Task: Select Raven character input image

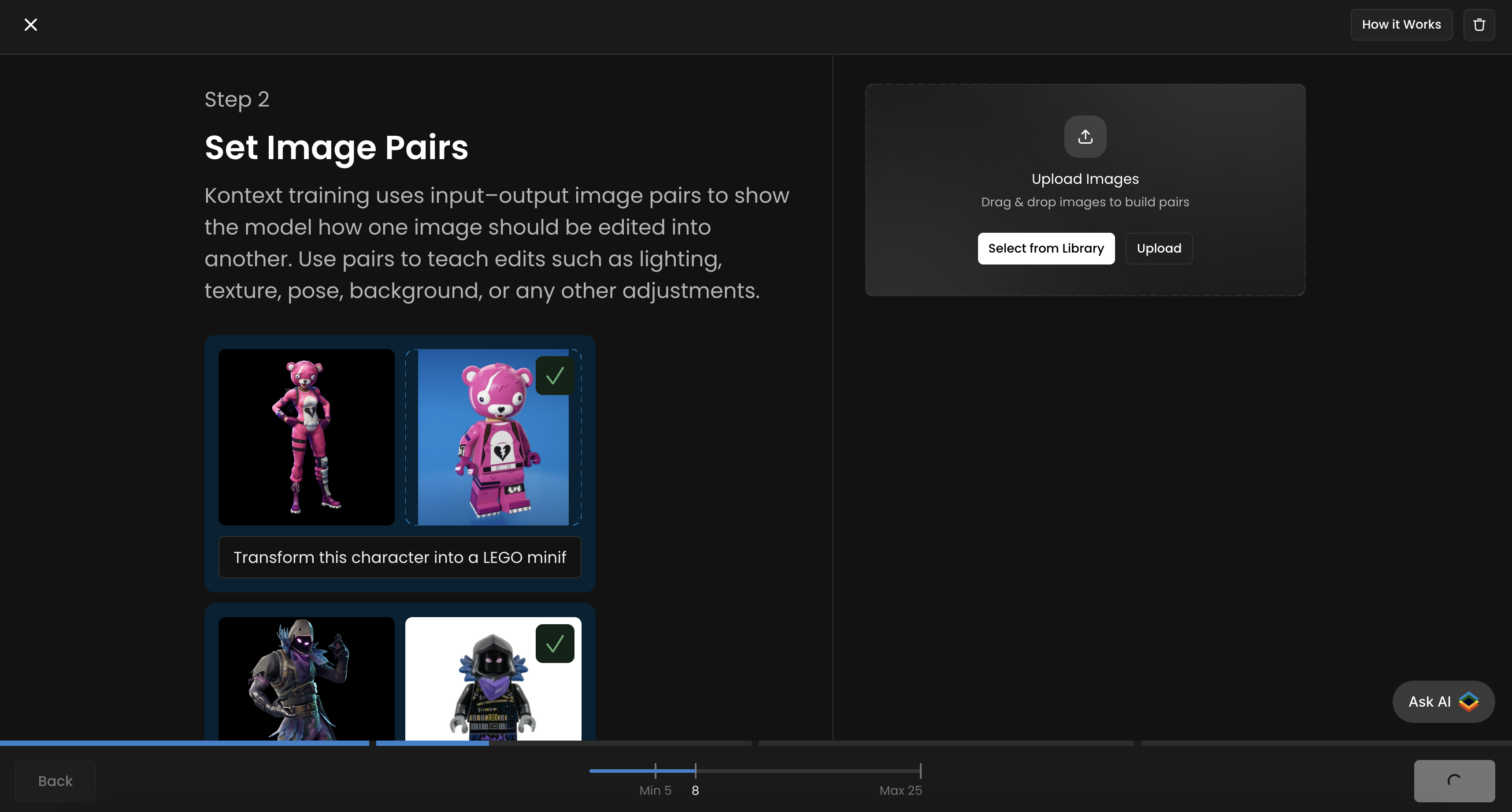Action: click(306, 678)
